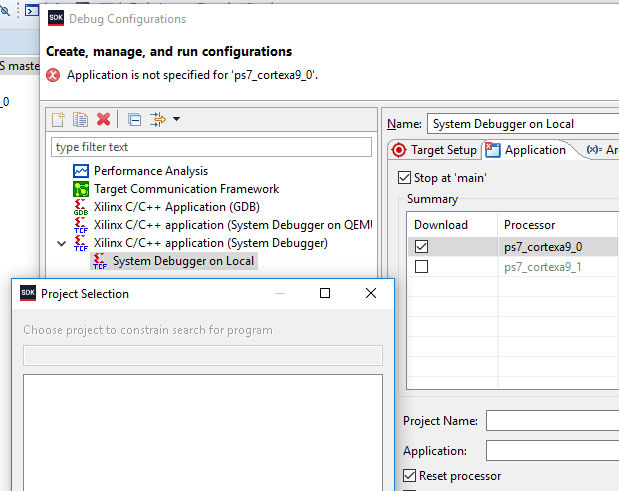Viewport: 619px width, 491px height.
Task: Click the GDB Xilinx icon
Action: click(81, 207)
